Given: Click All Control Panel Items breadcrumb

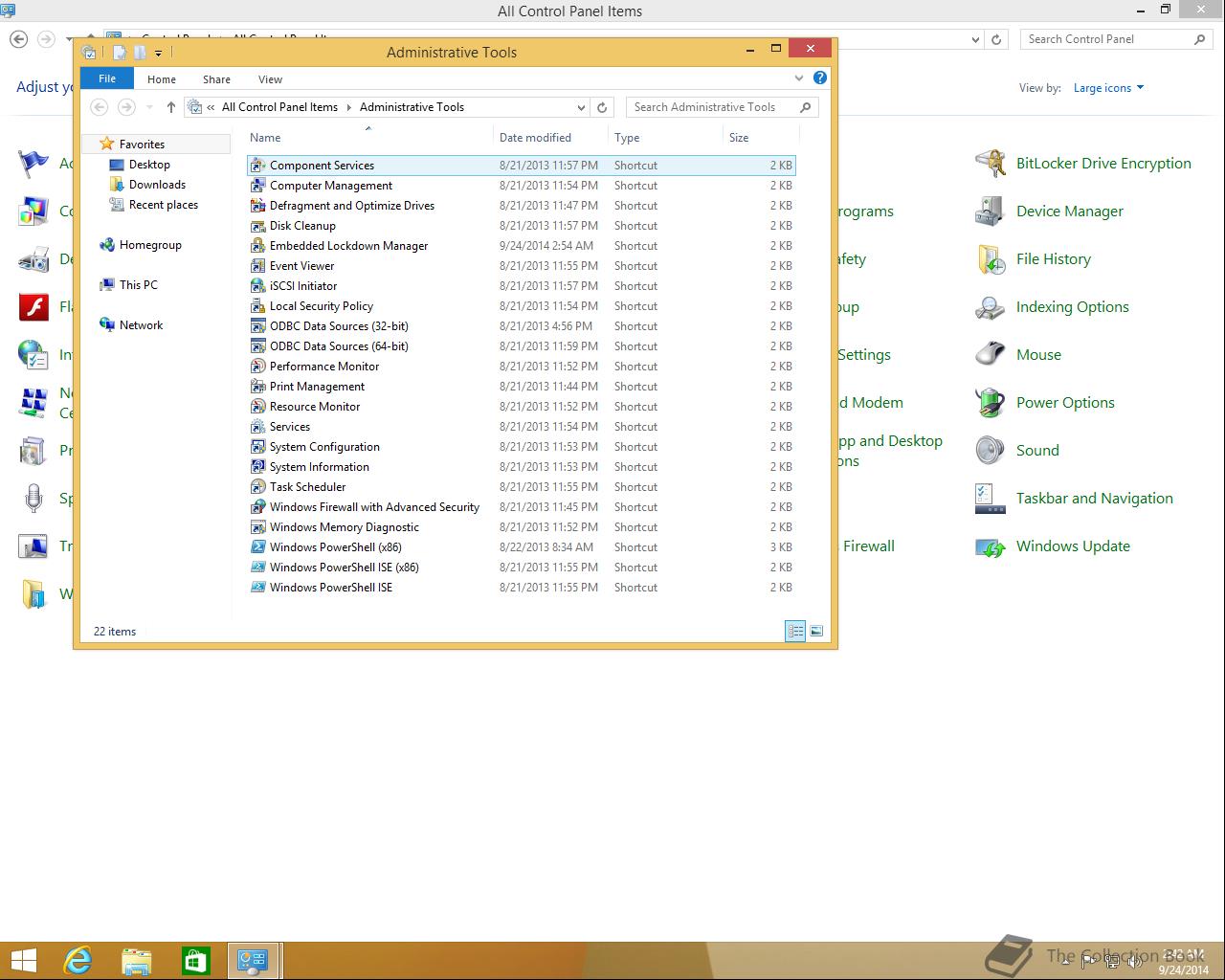Looking at the screenshot, I should tap(279, 107).
